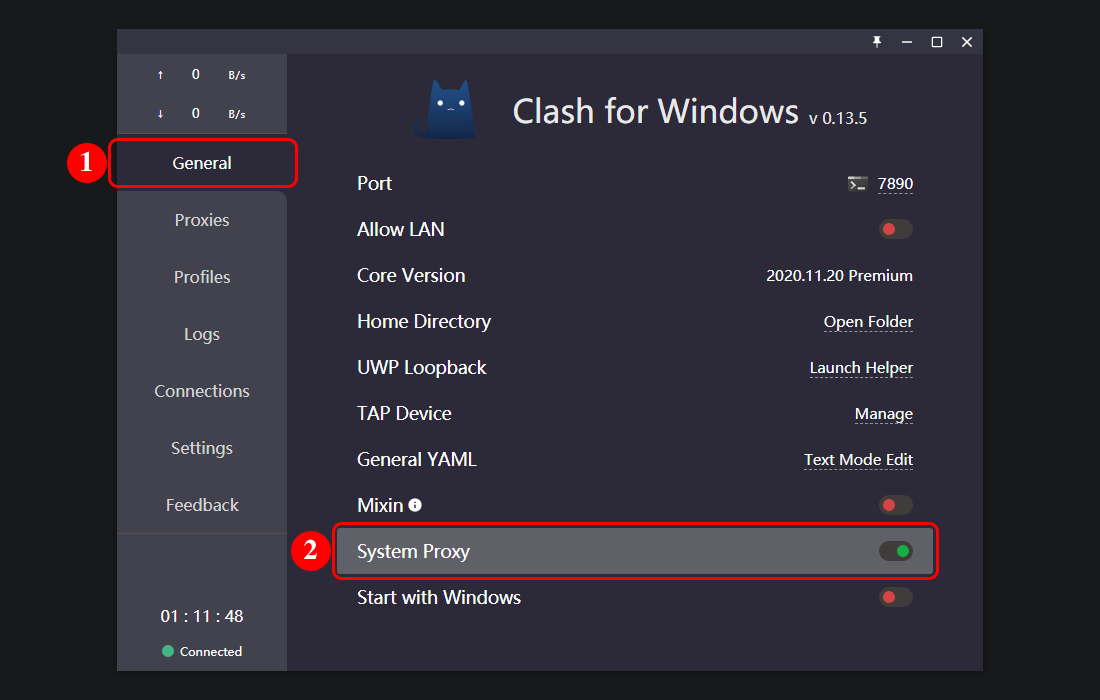Screen dimensions: 1100x700
Task: Click the green Connected status dot
Action: pos(166,651)
